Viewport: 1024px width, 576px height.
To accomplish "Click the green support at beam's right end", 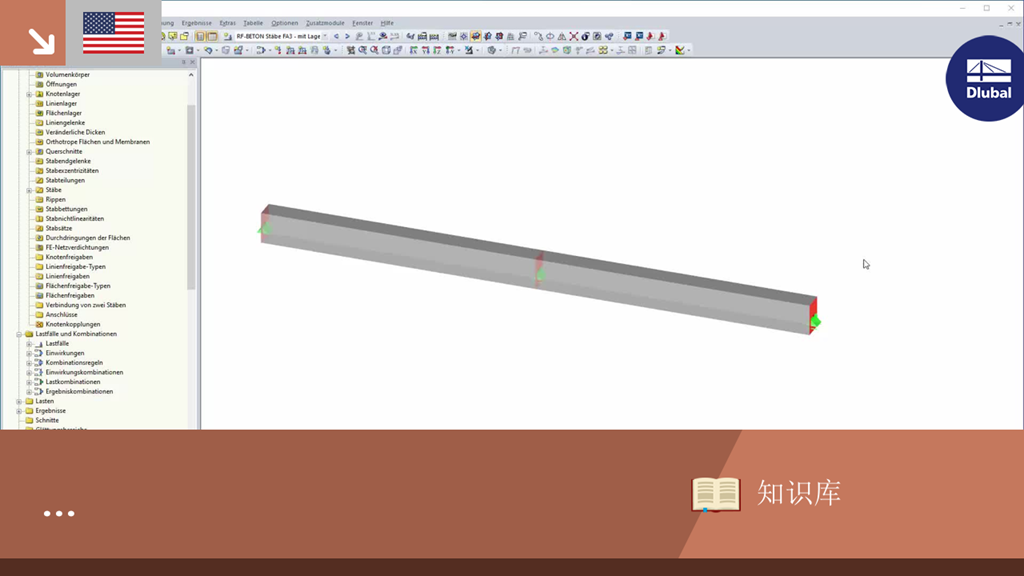I will [815, 321].
